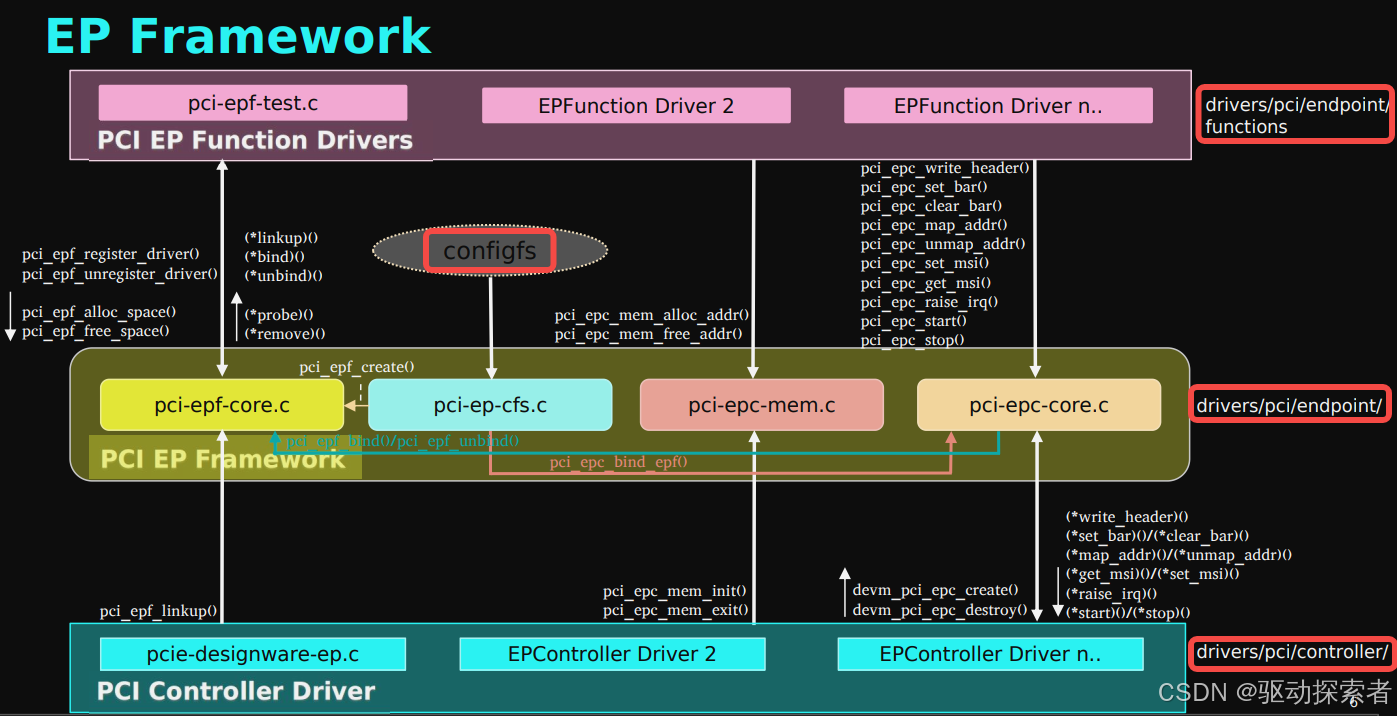This screenshot has height=716, width=1397.
Task: Click pci_epc_map_addr() text
Action: pyautogui.click(x=934, y=225)
